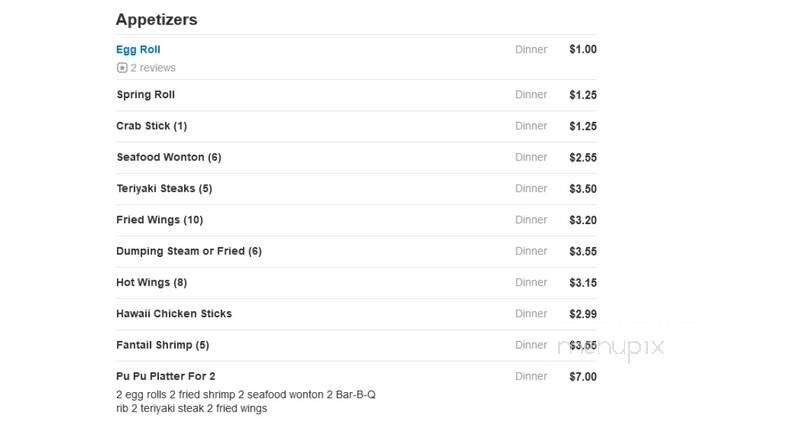The image size is (790, 430).
Task: Select the Spring Roll menu item
Action: (x=146, y=95)
